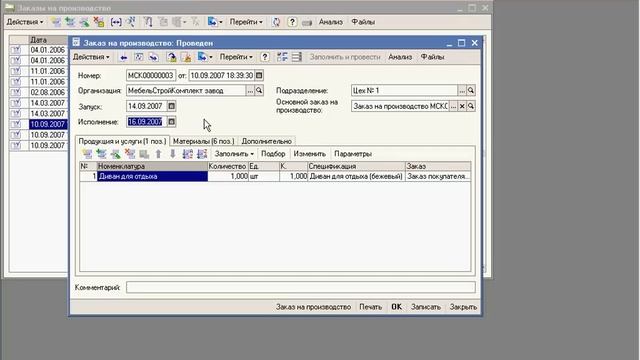Click Спецификация cell Диван для отдыха (бежевый)

click(356, 176)
